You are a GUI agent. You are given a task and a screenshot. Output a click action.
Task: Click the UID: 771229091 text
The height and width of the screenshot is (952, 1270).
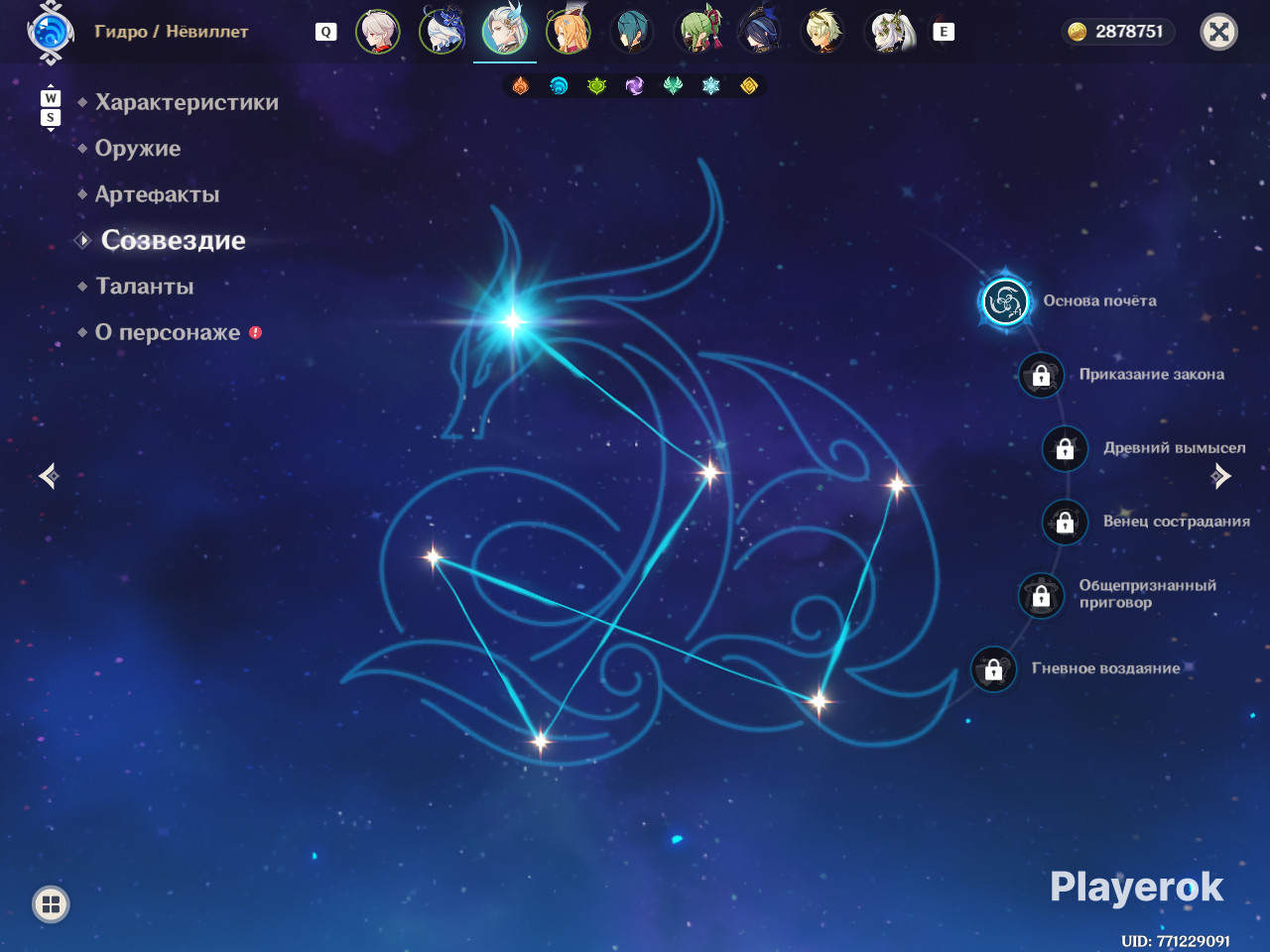[1176, 941]
